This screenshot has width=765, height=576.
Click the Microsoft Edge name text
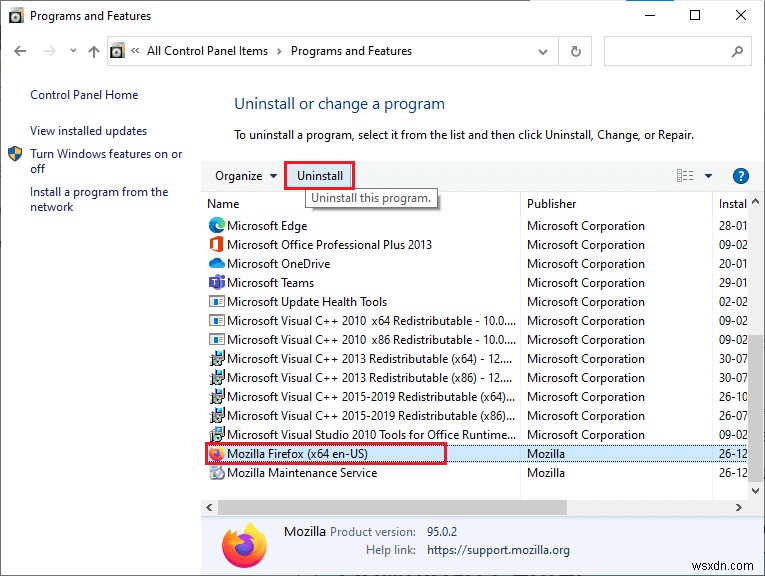[267, 226]
